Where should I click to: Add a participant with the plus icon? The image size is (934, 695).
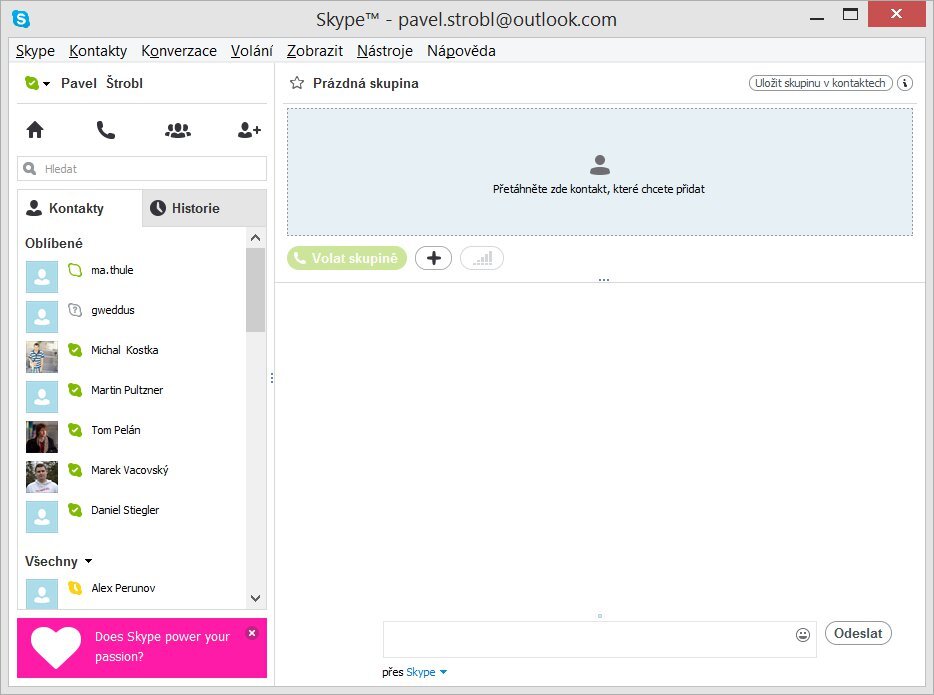[433, 257]
